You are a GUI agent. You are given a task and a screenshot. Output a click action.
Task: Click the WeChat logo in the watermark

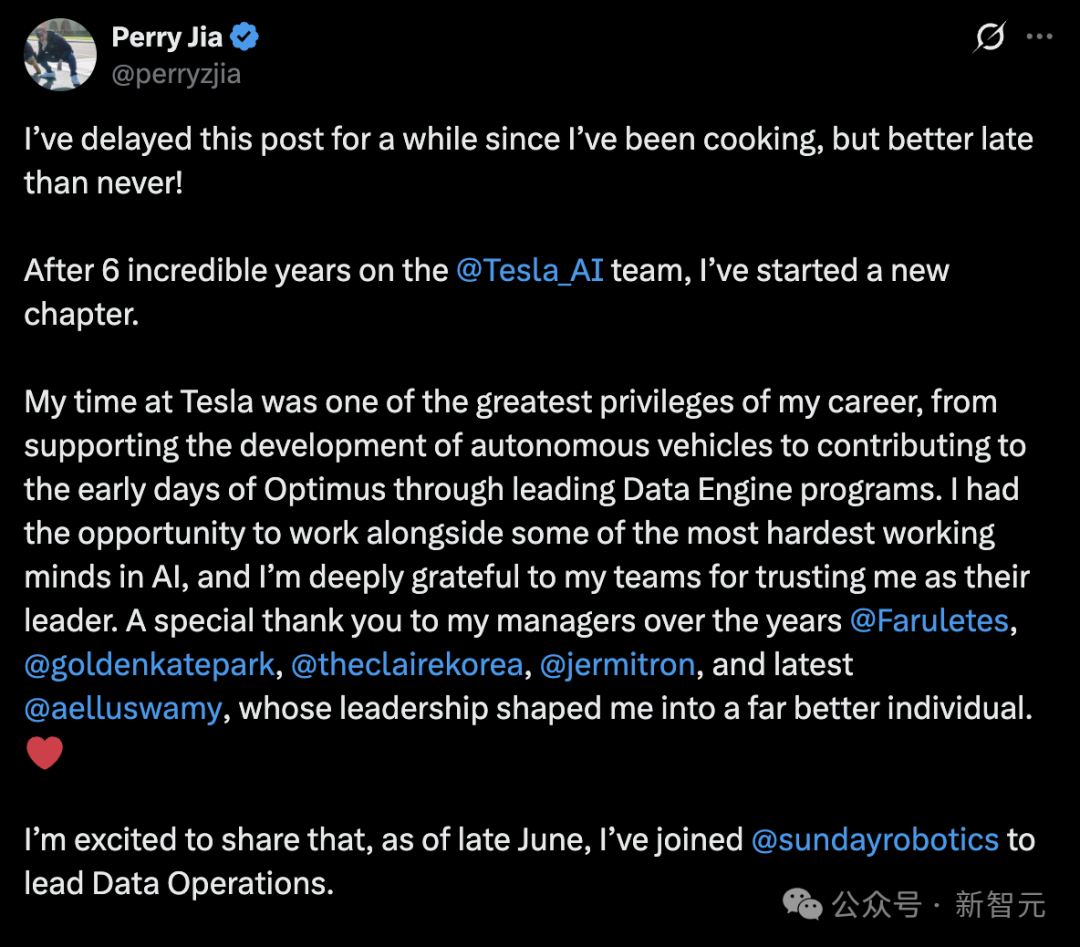click(802, 905)
